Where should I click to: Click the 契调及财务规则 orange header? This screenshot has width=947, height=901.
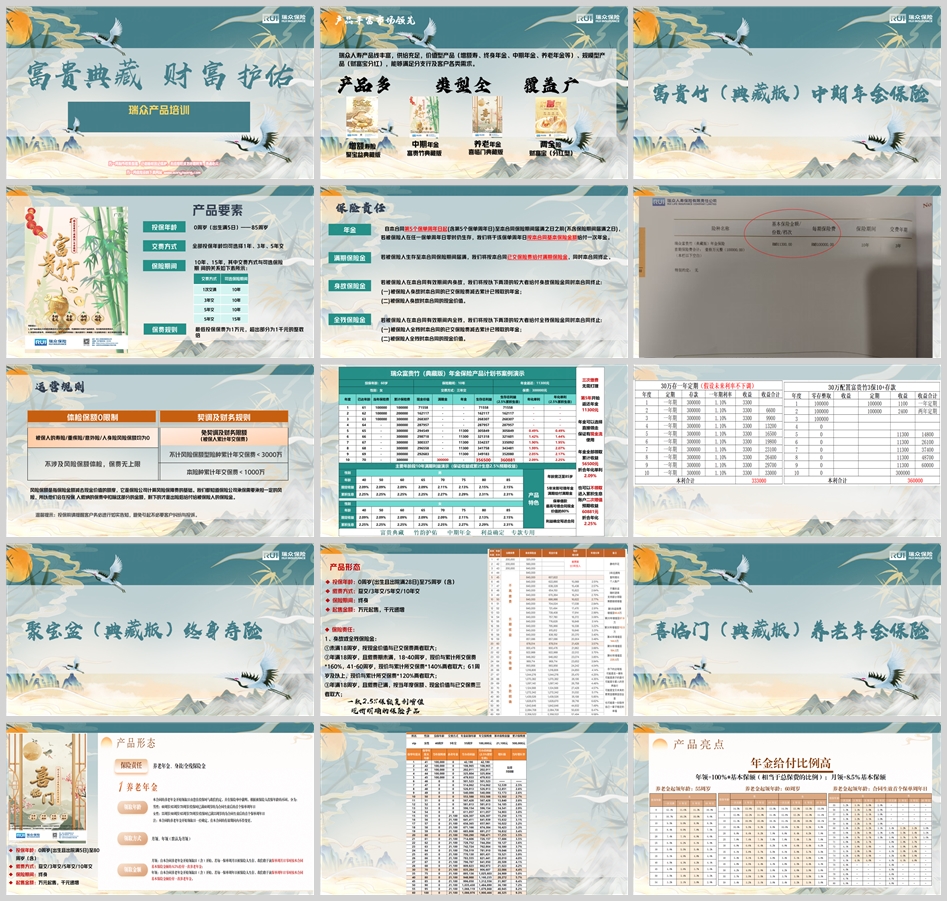[223, 417]
